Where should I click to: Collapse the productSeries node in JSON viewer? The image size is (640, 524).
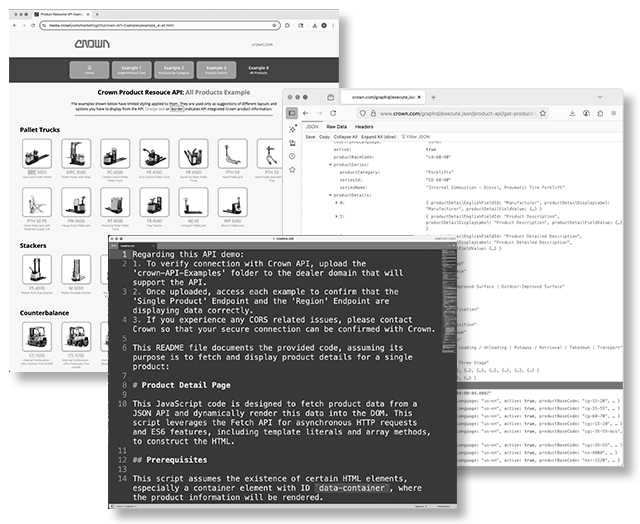click(330, 164)
